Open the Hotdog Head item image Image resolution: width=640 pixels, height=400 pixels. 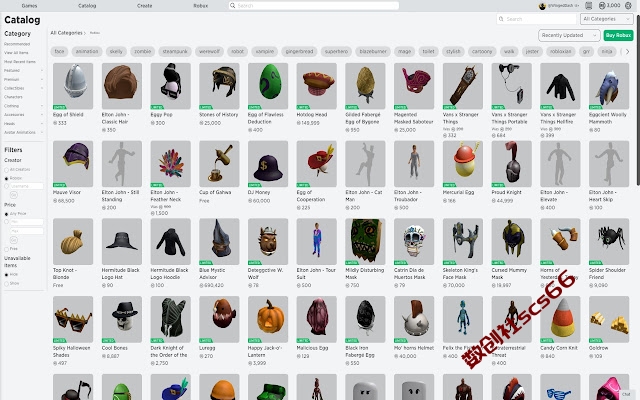[317, 86]
